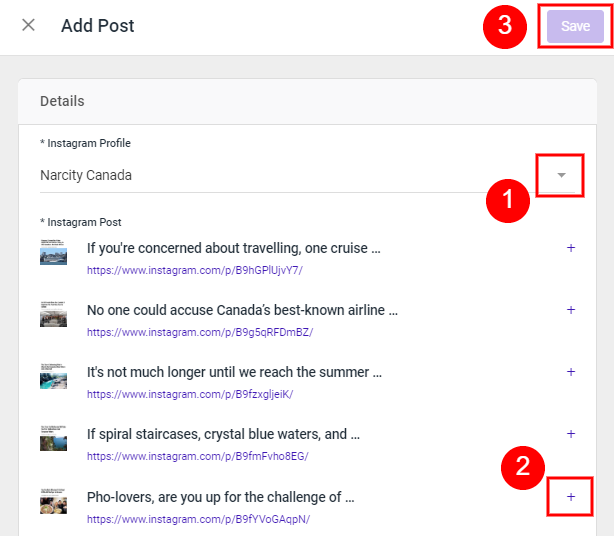Click the Save button
This screenshot has width=614, height=536.
tap(575, 26)
